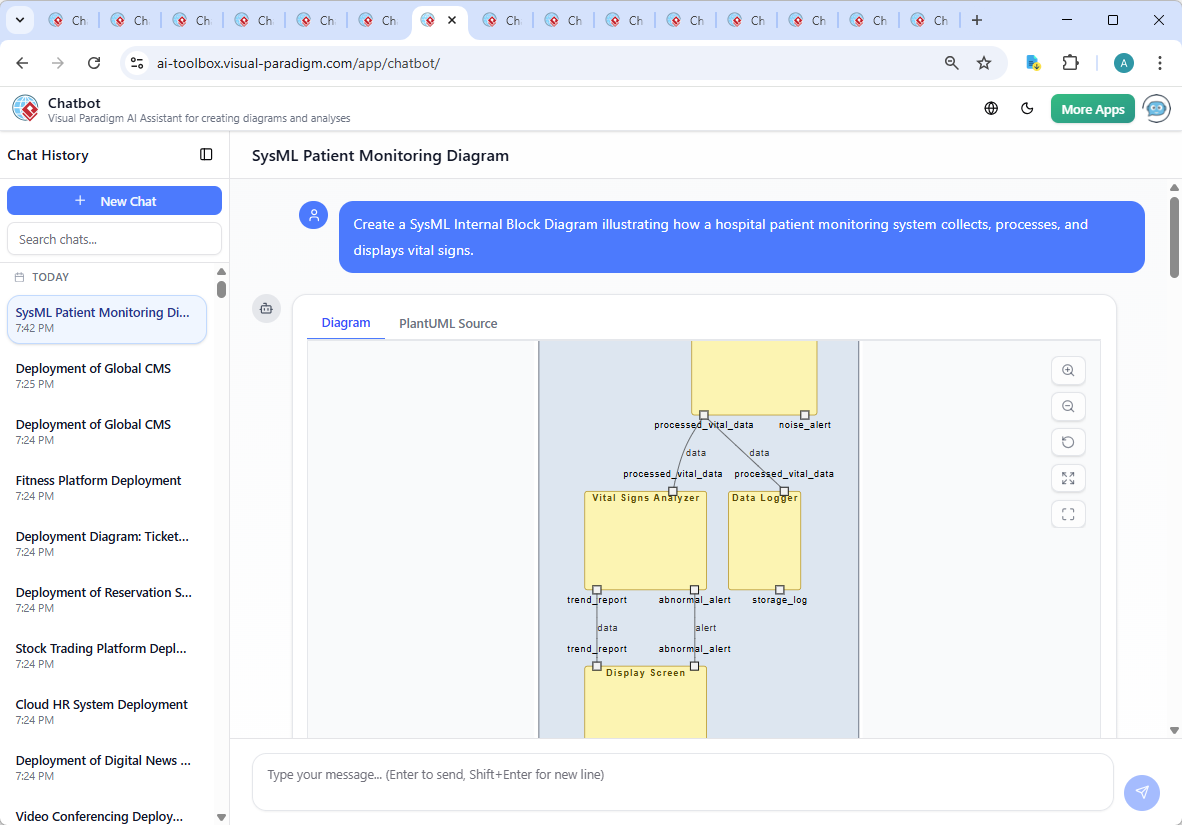Viewport: 1182px width, 825px height.
Task: Select the Diagram tab
Action: click(x=346, y=323)
